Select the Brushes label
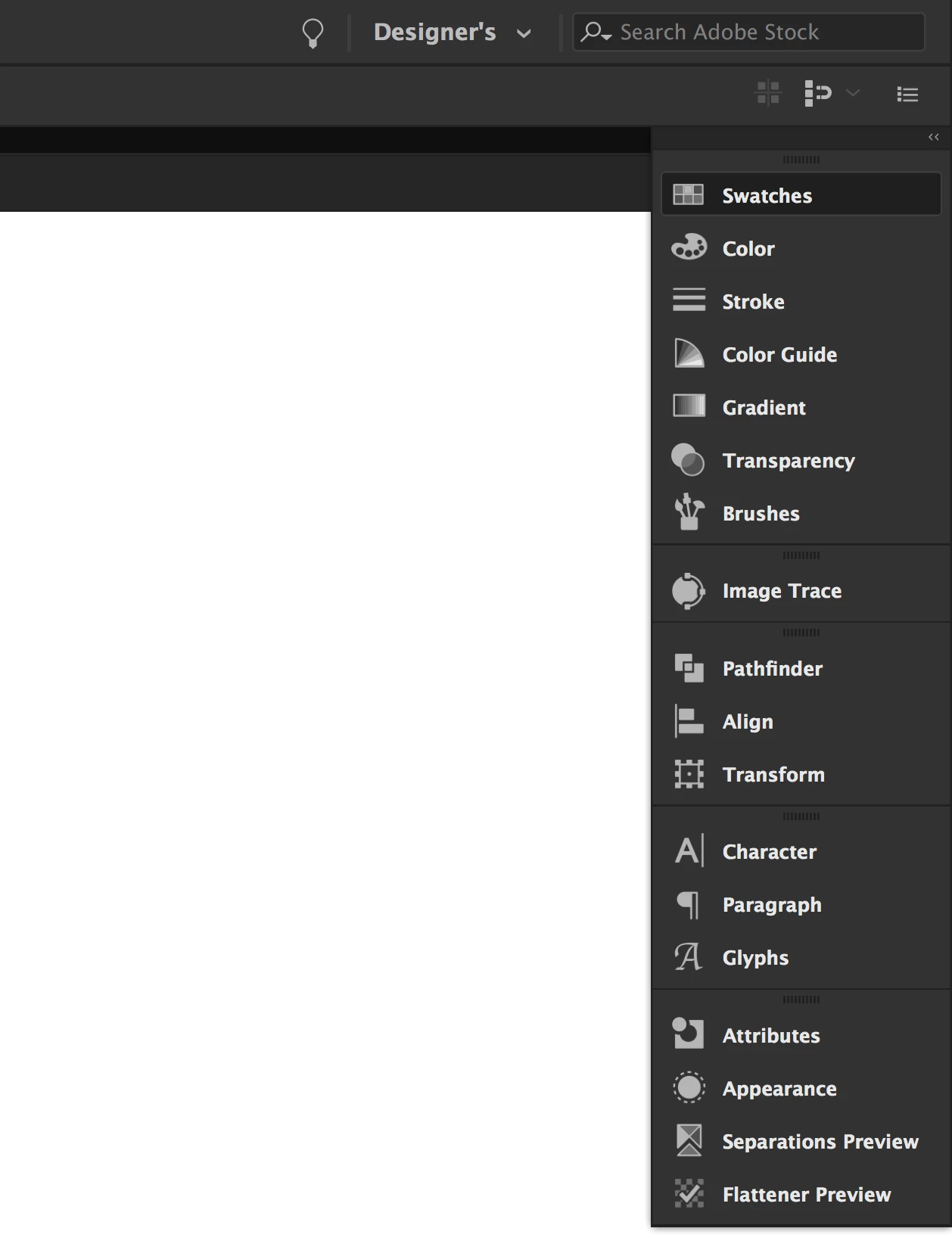This screenshot has height=1250, width=952. [x=761, y=513]
